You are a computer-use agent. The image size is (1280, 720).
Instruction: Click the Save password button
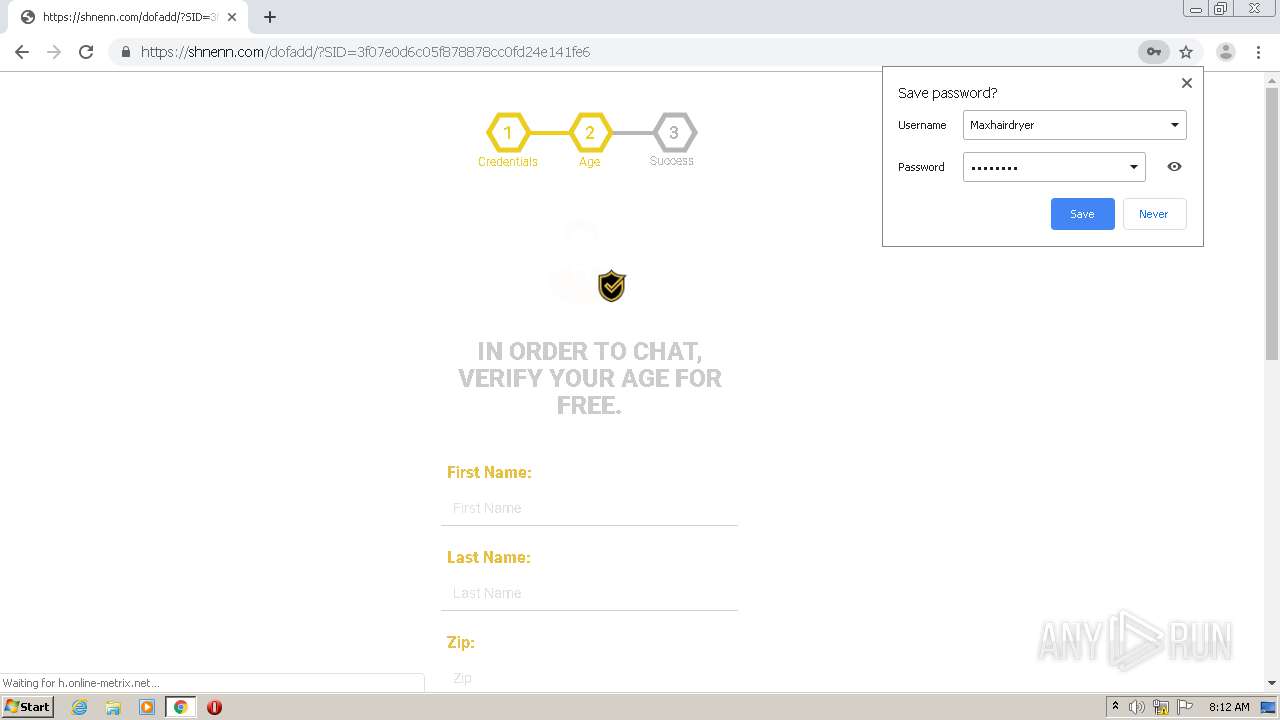point(1082,214)
